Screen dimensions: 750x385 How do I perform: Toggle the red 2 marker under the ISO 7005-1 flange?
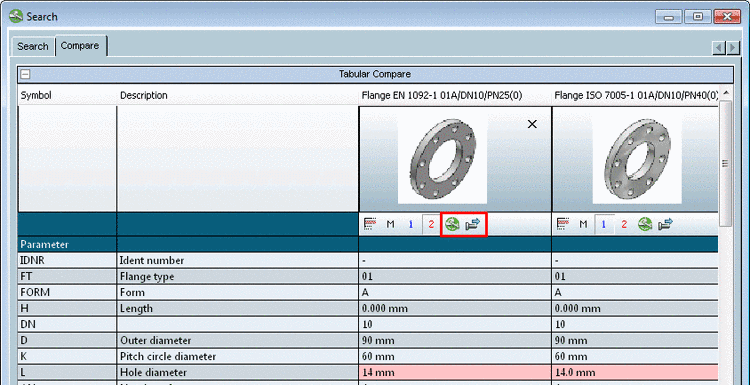pos(624,224)
